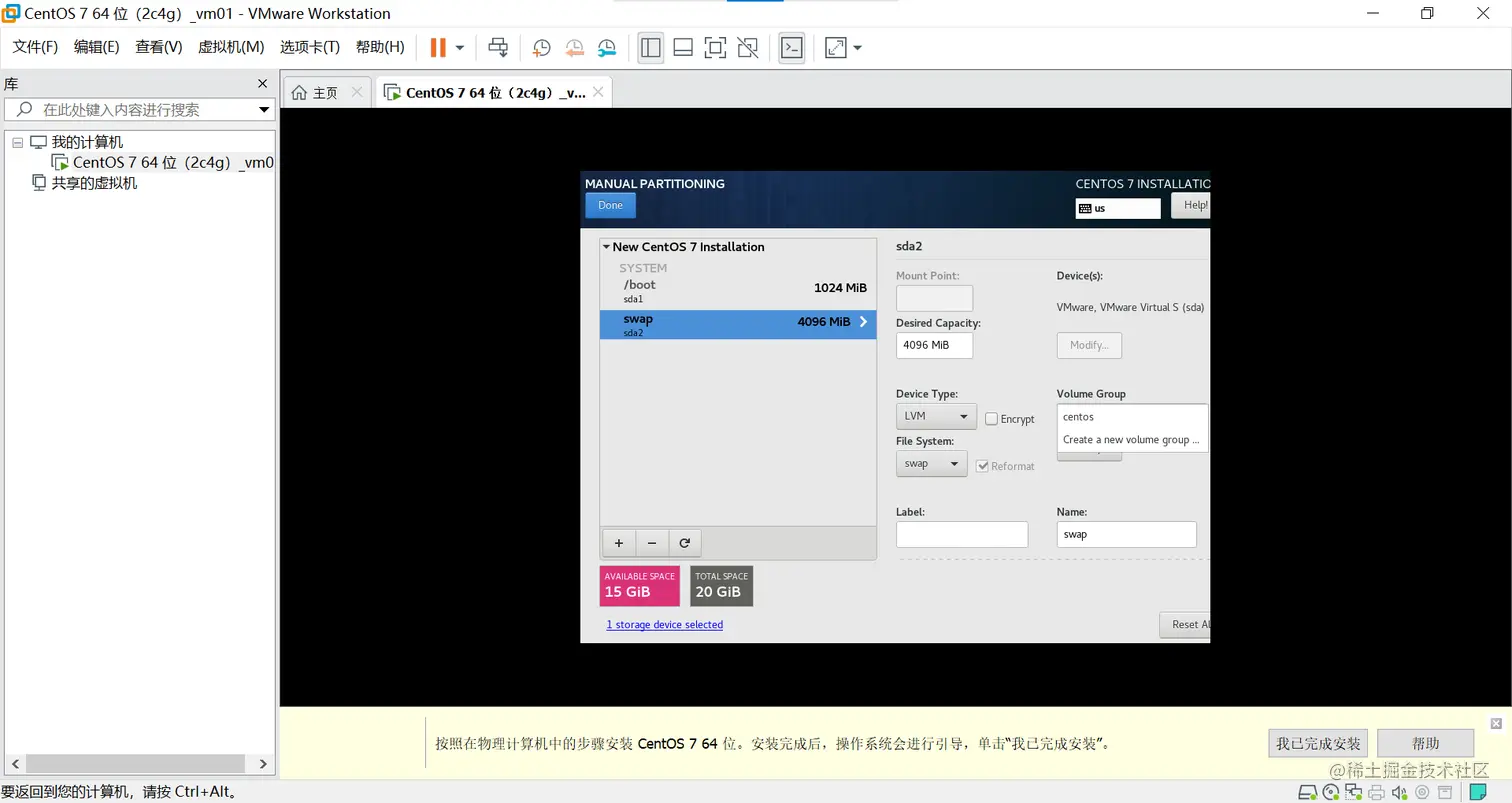Viewport: 1512px width, 803px height.
Task: Click the Reset All button
Action: 1185,625
